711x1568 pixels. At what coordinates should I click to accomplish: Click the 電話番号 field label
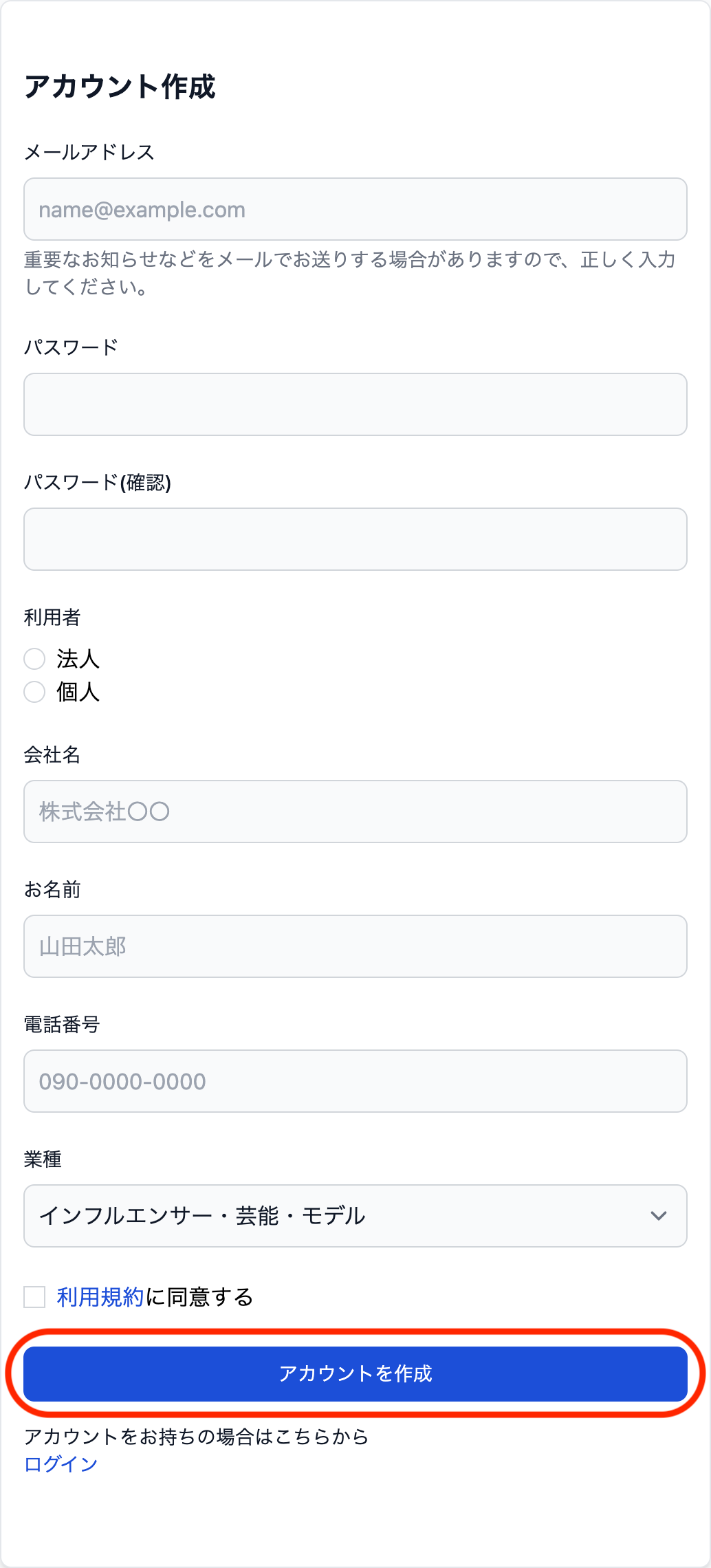pos(62,1025)
